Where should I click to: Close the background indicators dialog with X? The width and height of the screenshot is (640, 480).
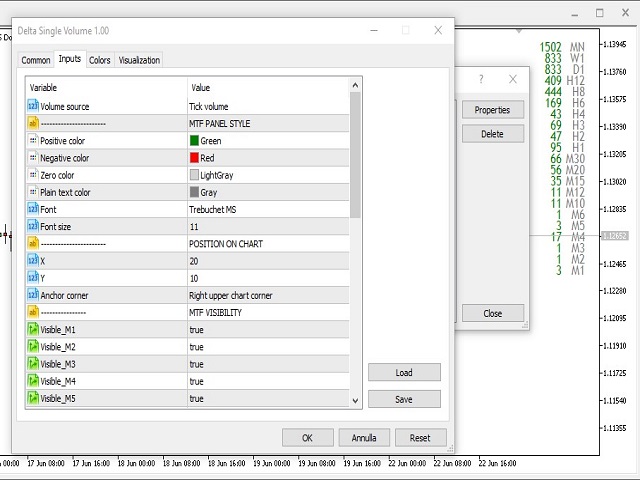pyautogui.click(x=513, y=79)
